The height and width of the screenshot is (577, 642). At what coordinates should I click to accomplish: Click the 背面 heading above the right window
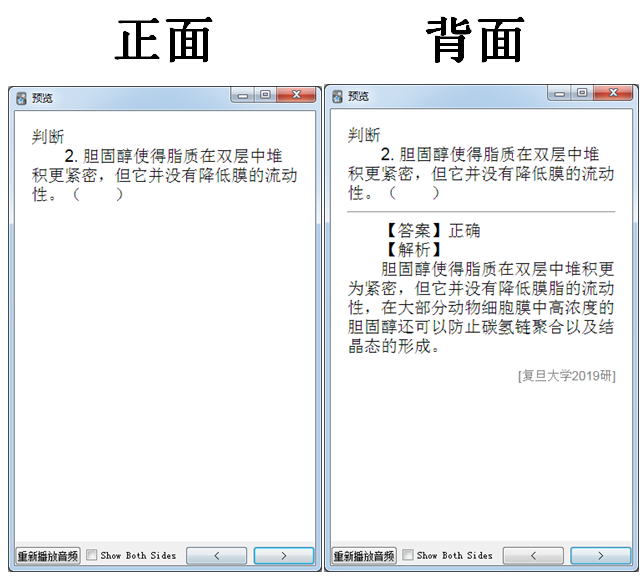(475, 40)
